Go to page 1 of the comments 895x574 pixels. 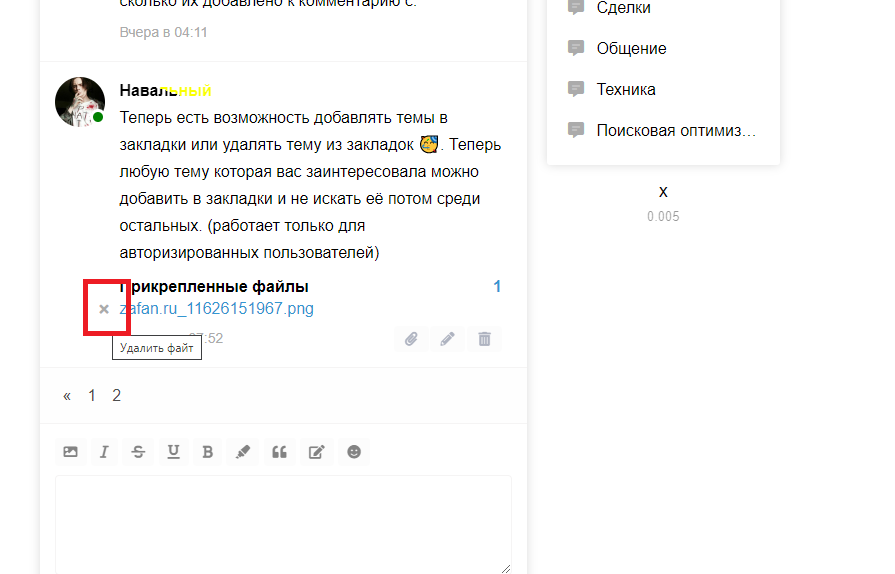click(x=92, y=396)
